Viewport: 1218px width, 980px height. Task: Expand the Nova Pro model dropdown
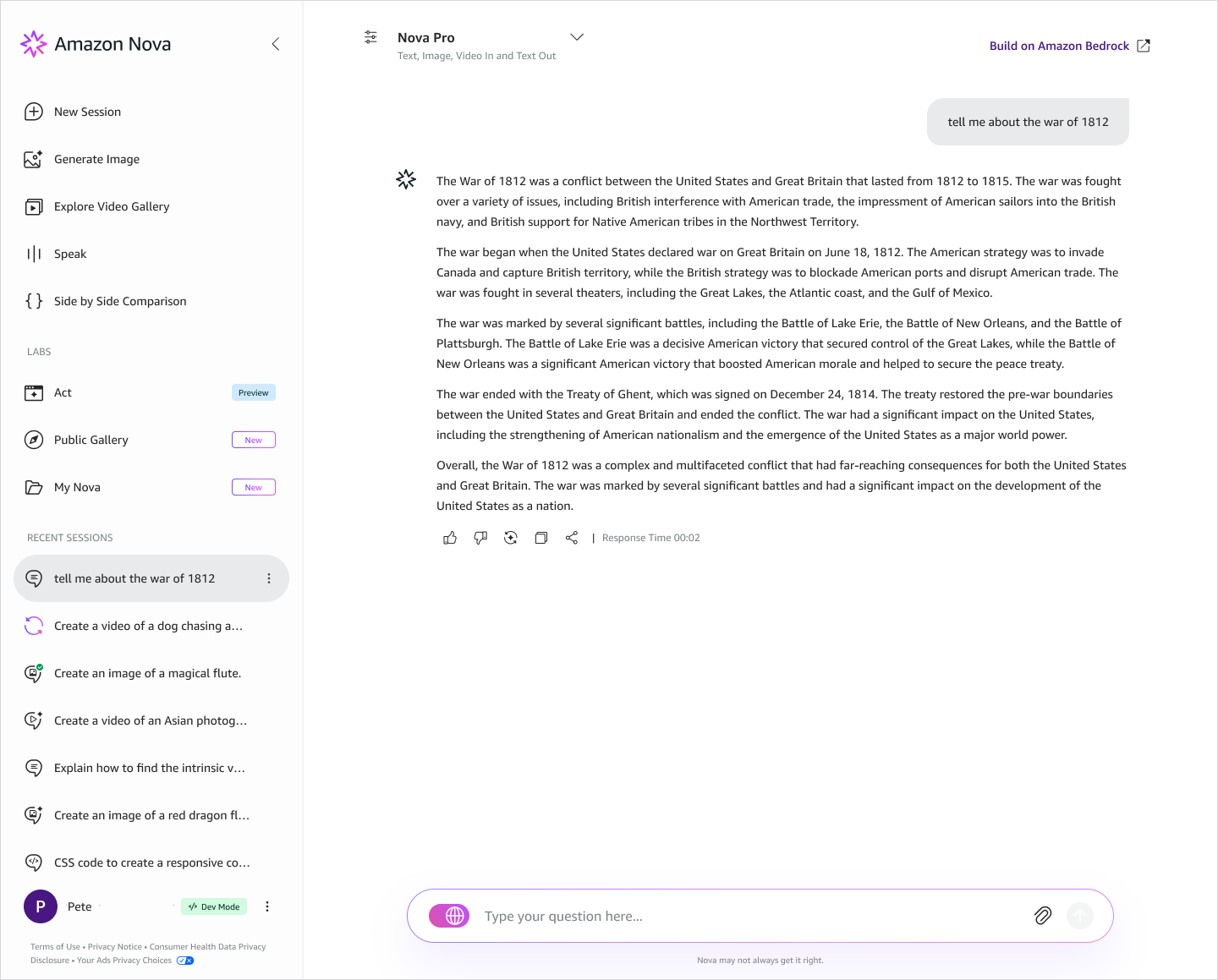pyautogui.click(x=577, y=37)
